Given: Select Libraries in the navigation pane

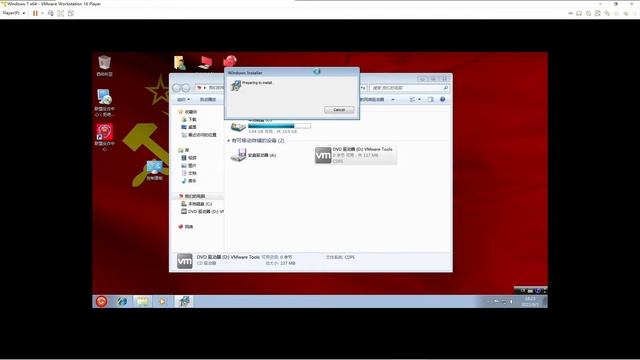Looking at the screenshot, I should [184, 150].
